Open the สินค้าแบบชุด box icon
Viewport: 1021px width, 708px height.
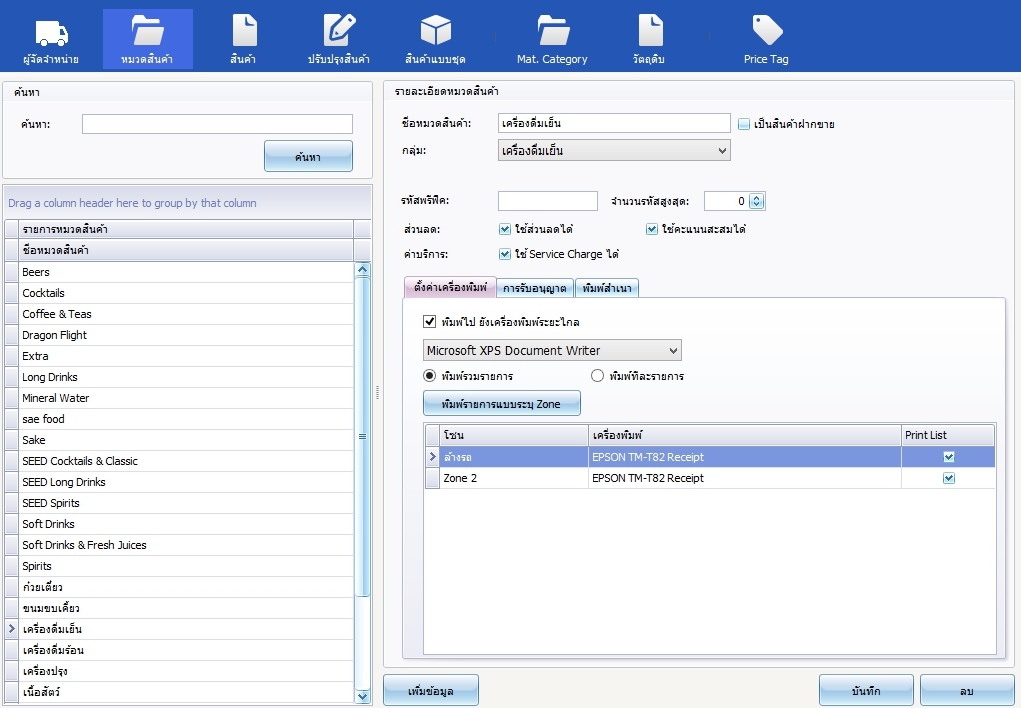tap(435, 33)
